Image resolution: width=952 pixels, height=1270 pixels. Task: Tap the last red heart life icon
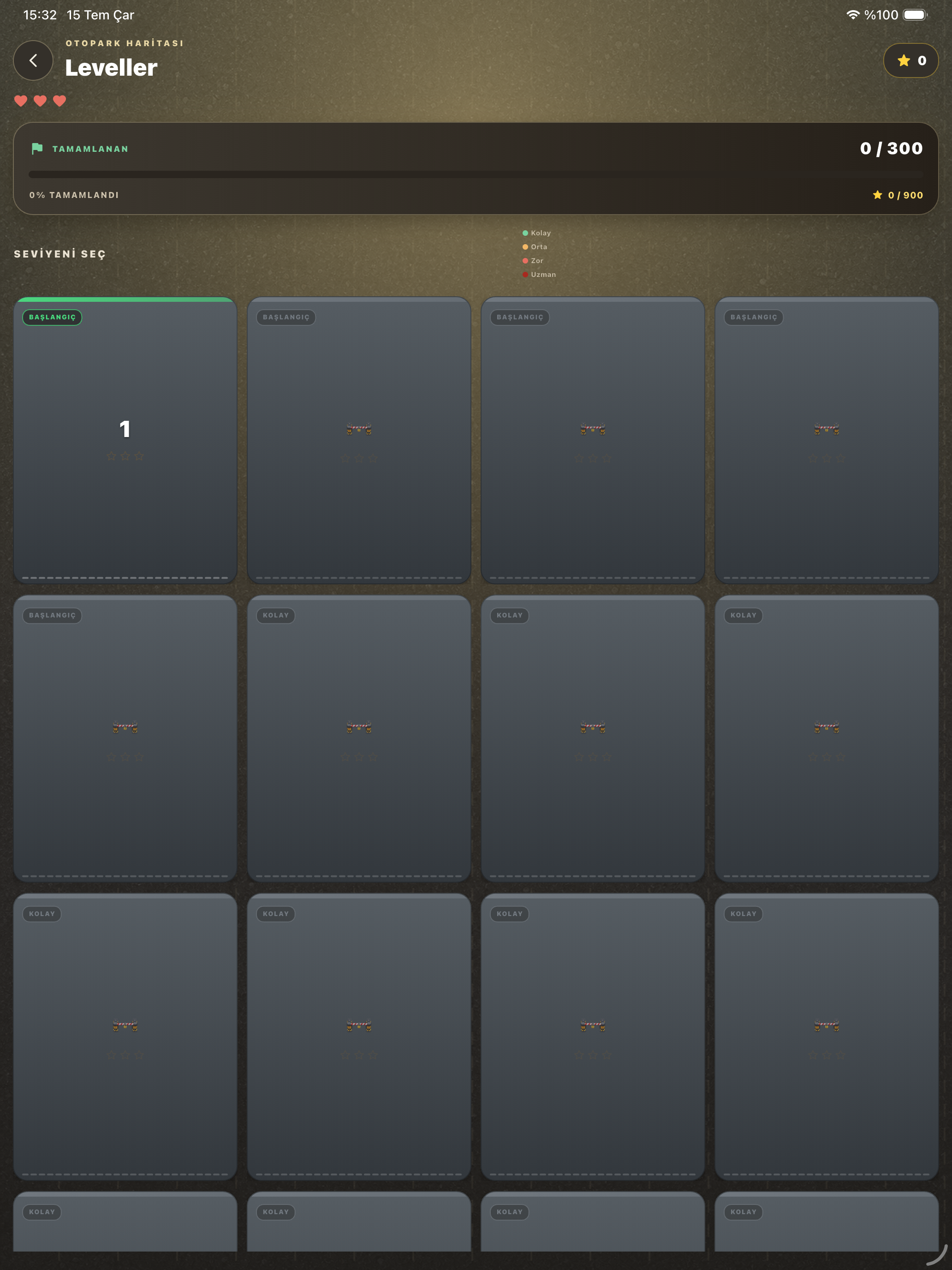[59, 101]
